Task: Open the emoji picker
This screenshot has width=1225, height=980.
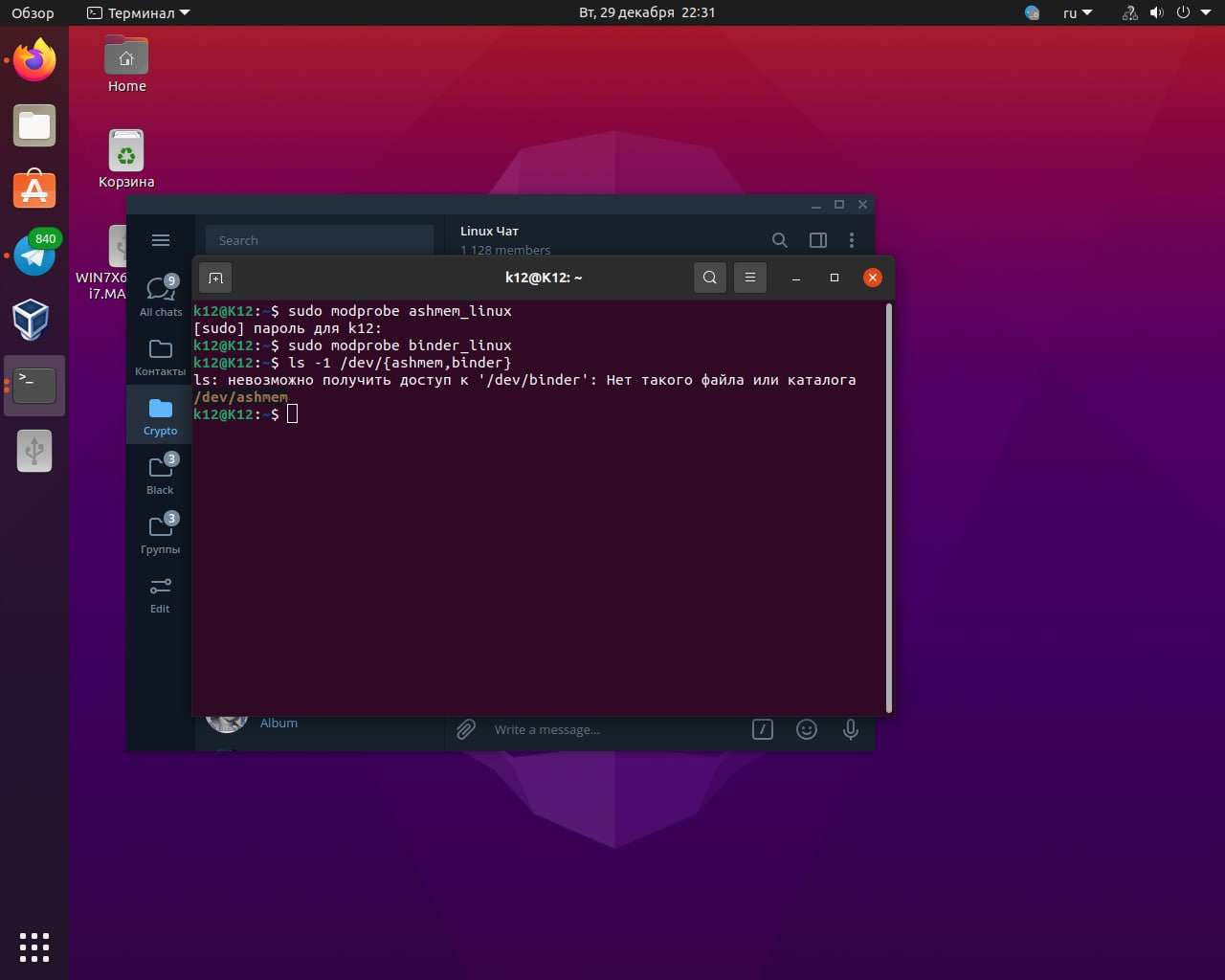Action: [x=807, y=729]
